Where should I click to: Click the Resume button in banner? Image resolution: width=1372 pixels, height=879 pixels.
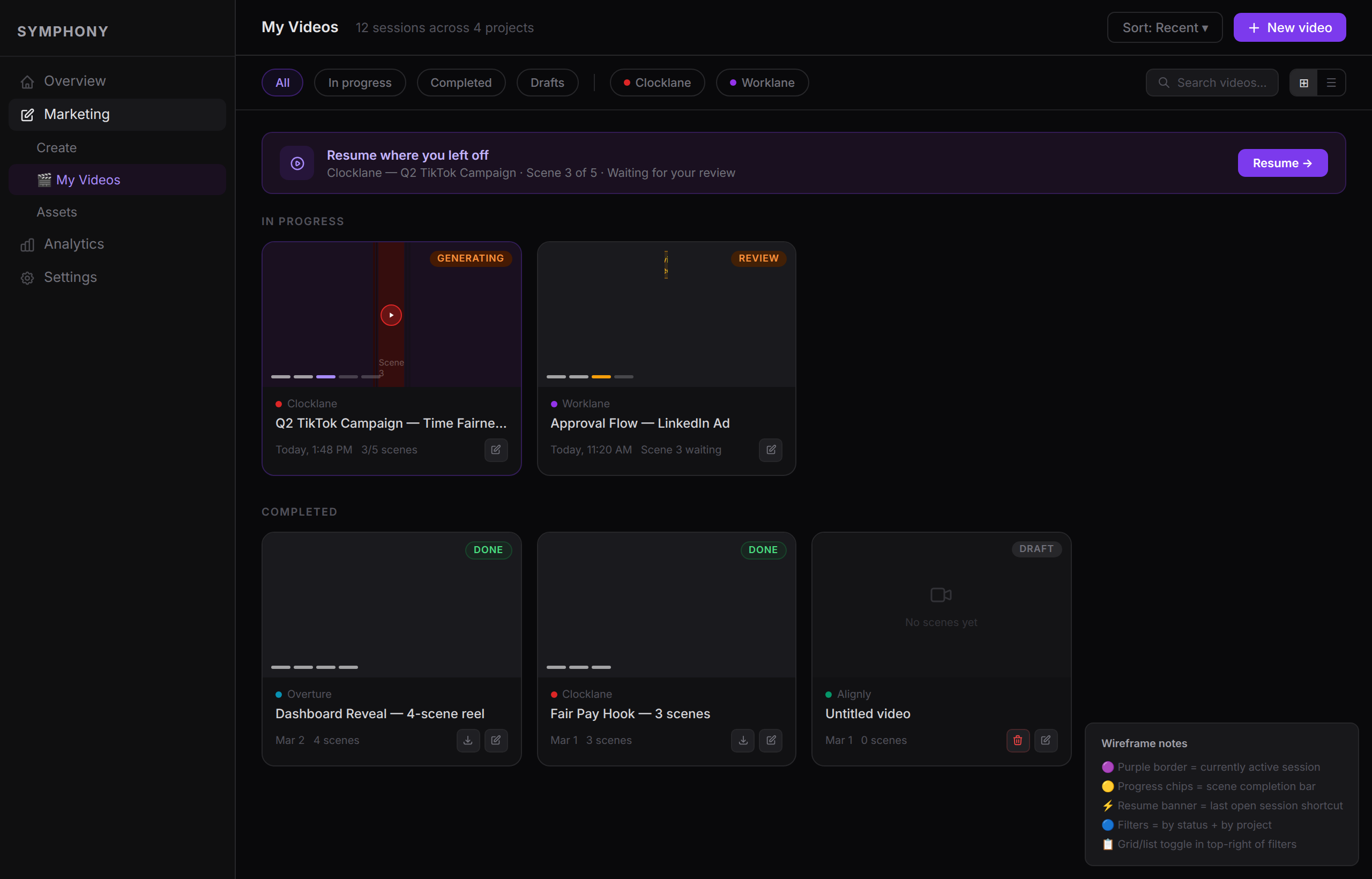1282,163
